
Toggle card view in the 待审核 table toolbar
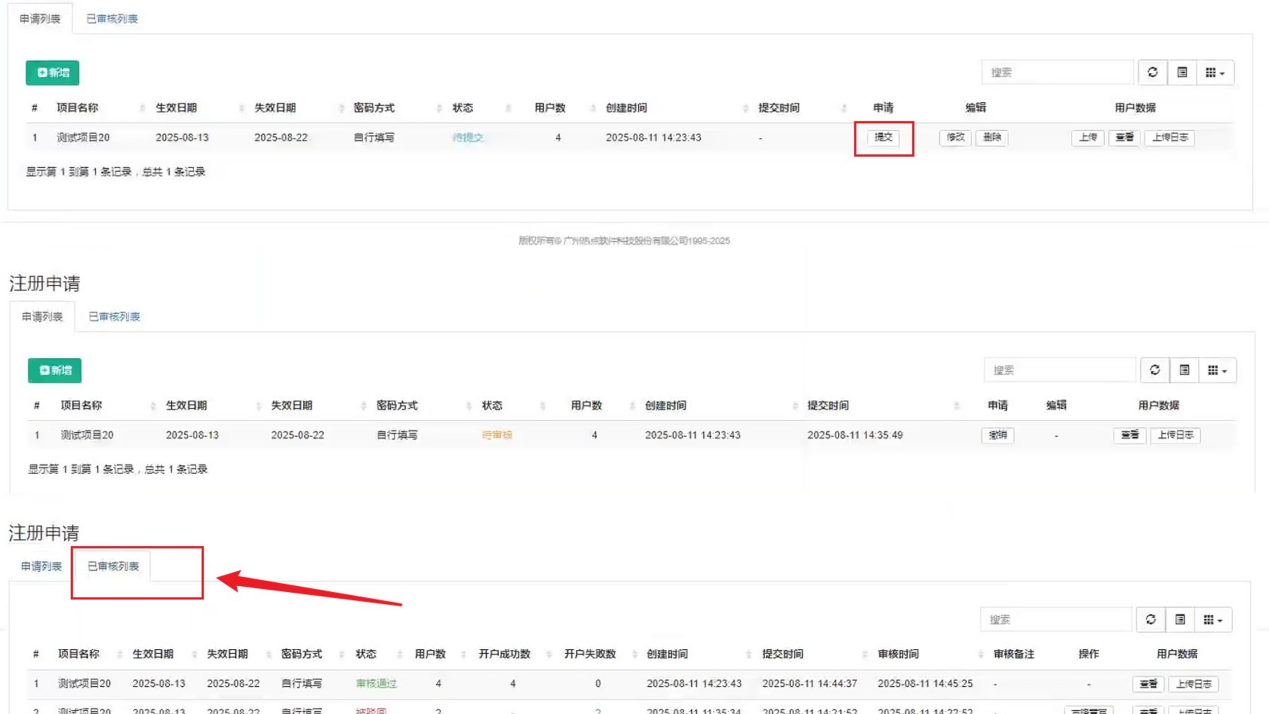point(1184,371)
